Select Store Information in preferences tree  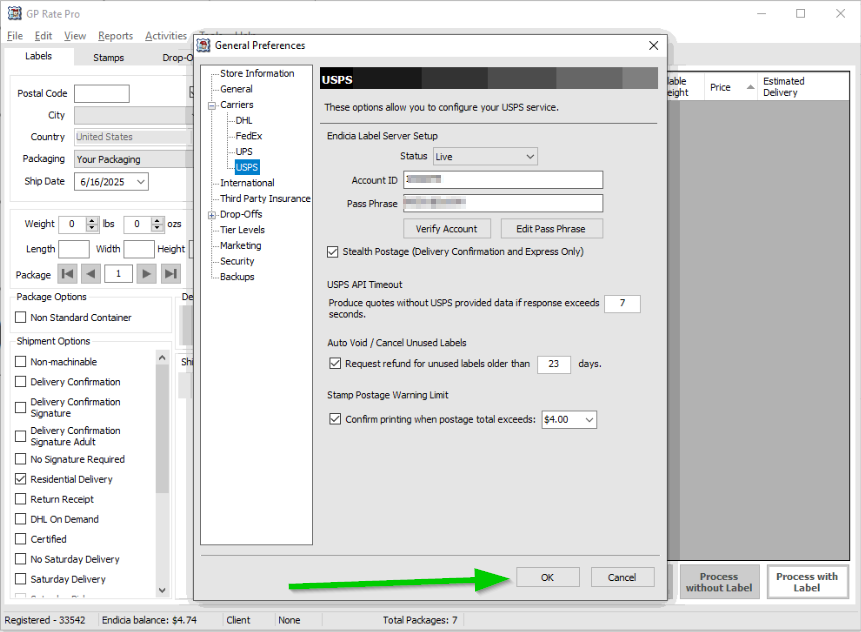click(x=257, y=73)
